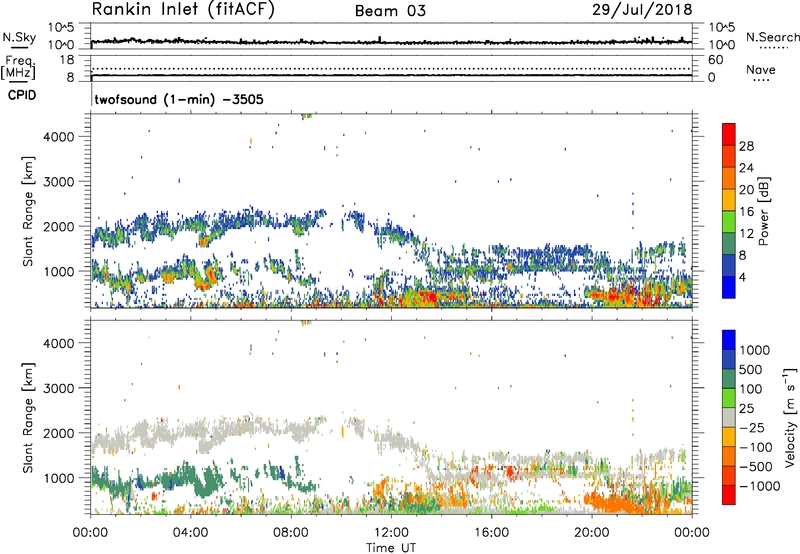This screenshot has height=554, width=800.
Task: Click the blue Velocity segment above 1000
Action: 729,340
